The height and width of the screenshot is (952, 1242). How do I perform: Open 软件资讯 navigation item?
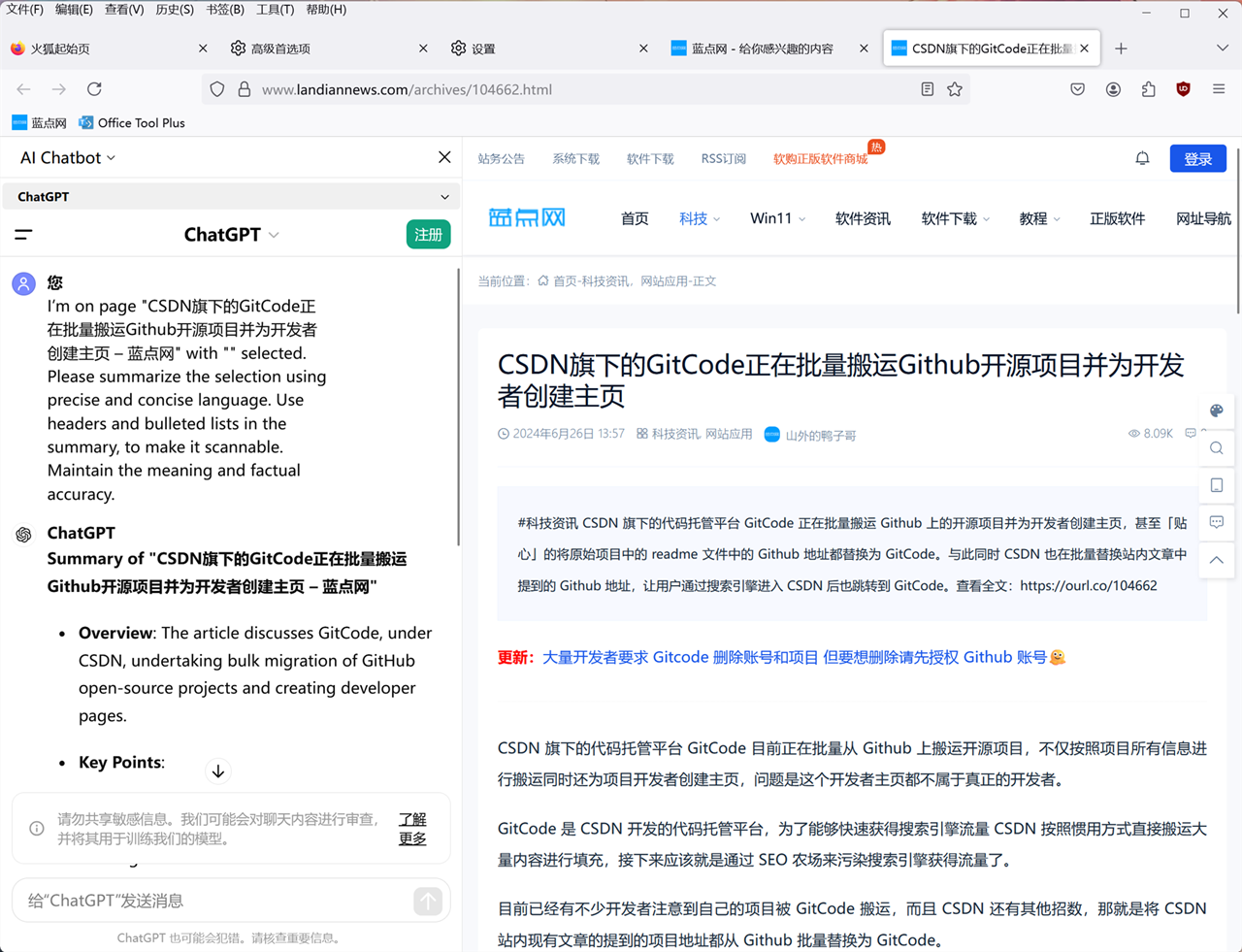[x=863, y=218]
